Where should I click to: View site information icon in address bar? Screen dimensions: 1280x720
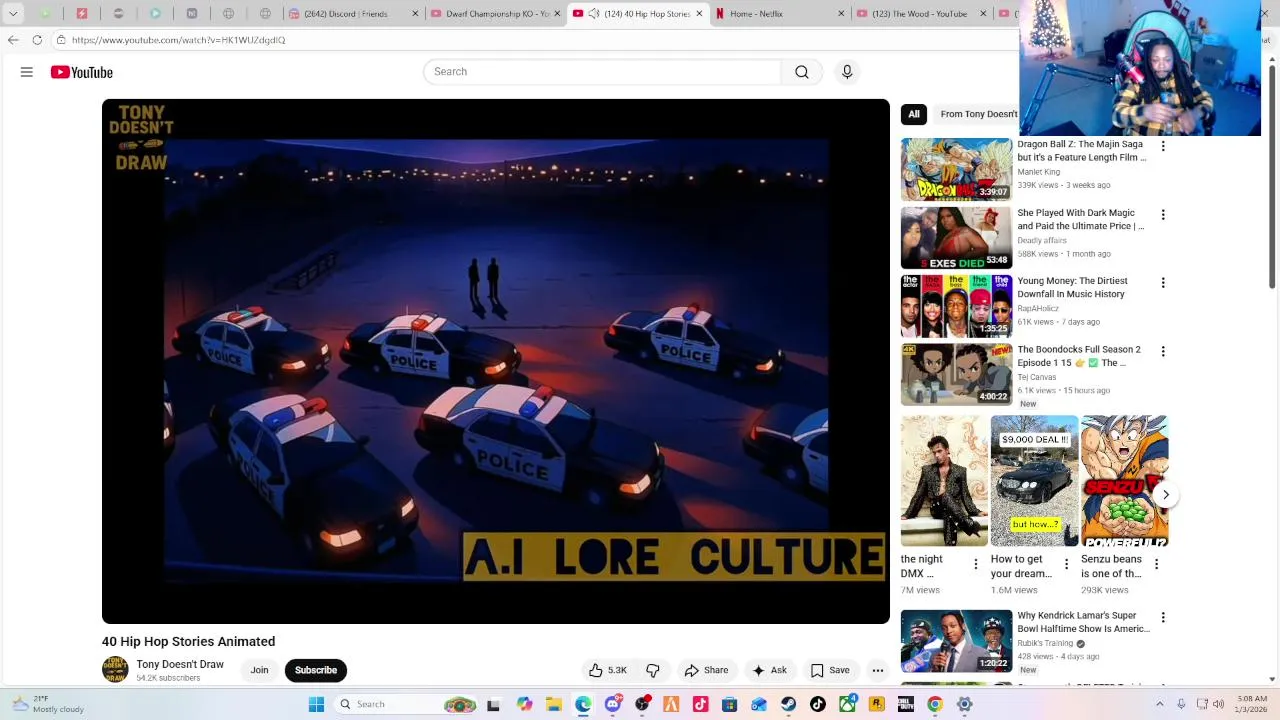click(61, 40)
